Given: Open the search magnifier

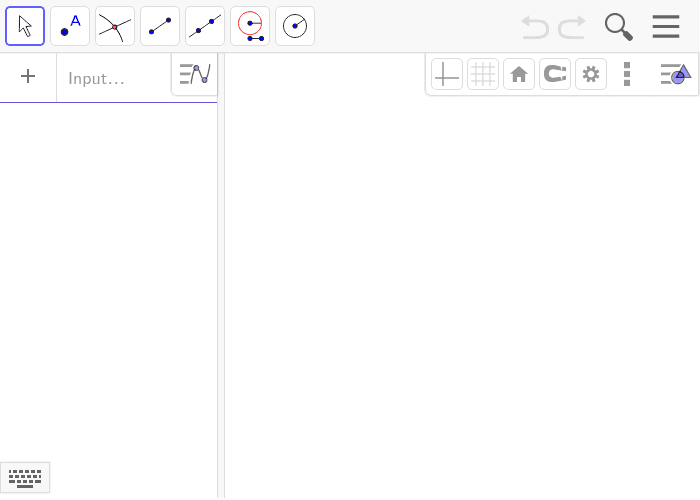Looking at the screenshot, I should [x=619, y=27].
